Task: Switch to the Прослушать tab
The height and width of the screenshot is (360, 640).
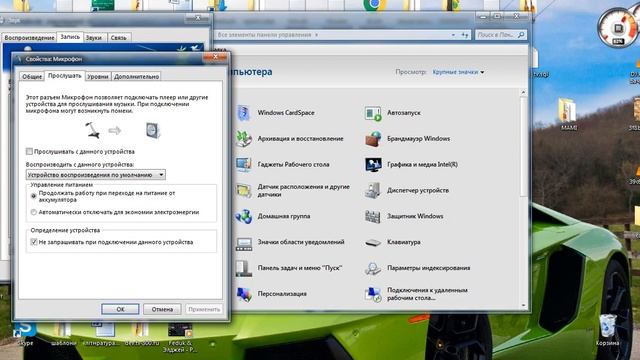Action: pos(64,76)
